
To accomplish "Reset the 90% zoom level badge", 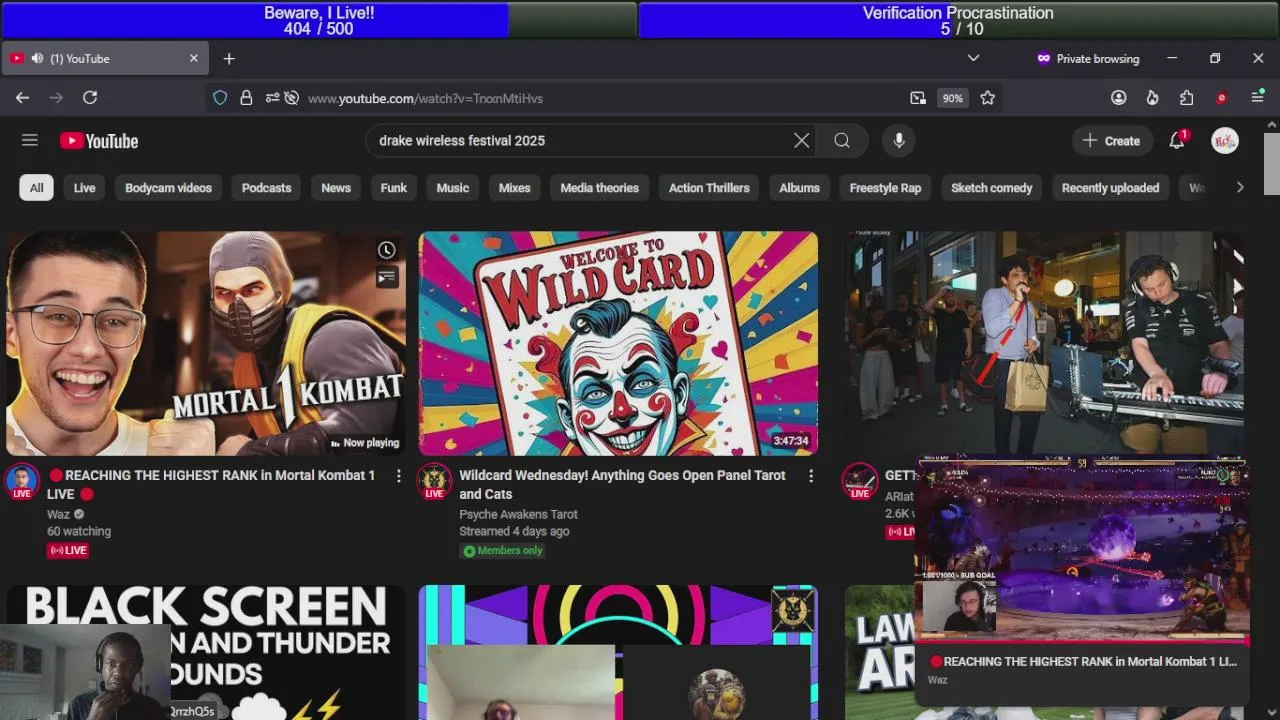I will (952, 98).
